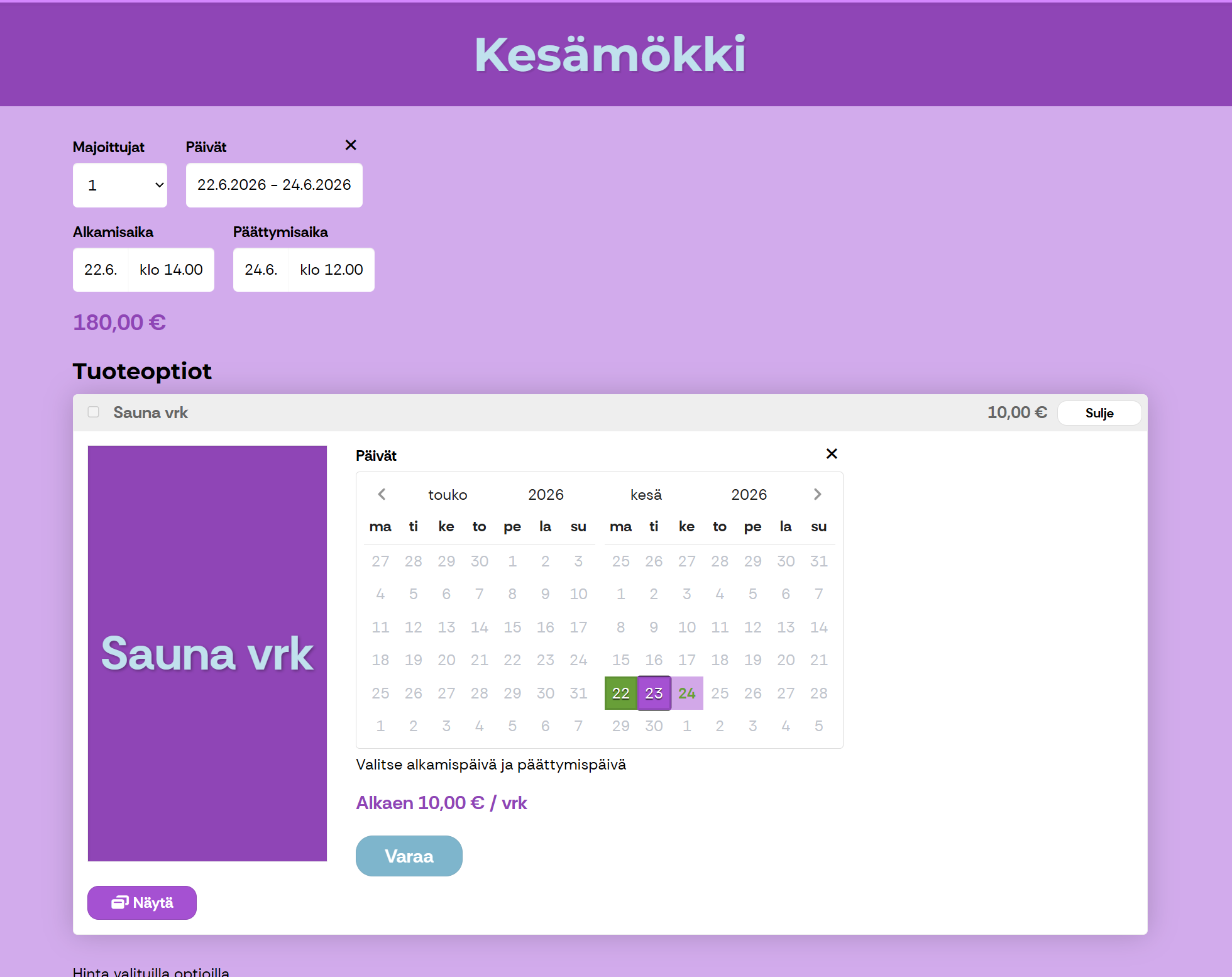This screenshot has height=977, width=1232.
Task: Open the klo 12.00 end time field
Action: pos(331,270)
